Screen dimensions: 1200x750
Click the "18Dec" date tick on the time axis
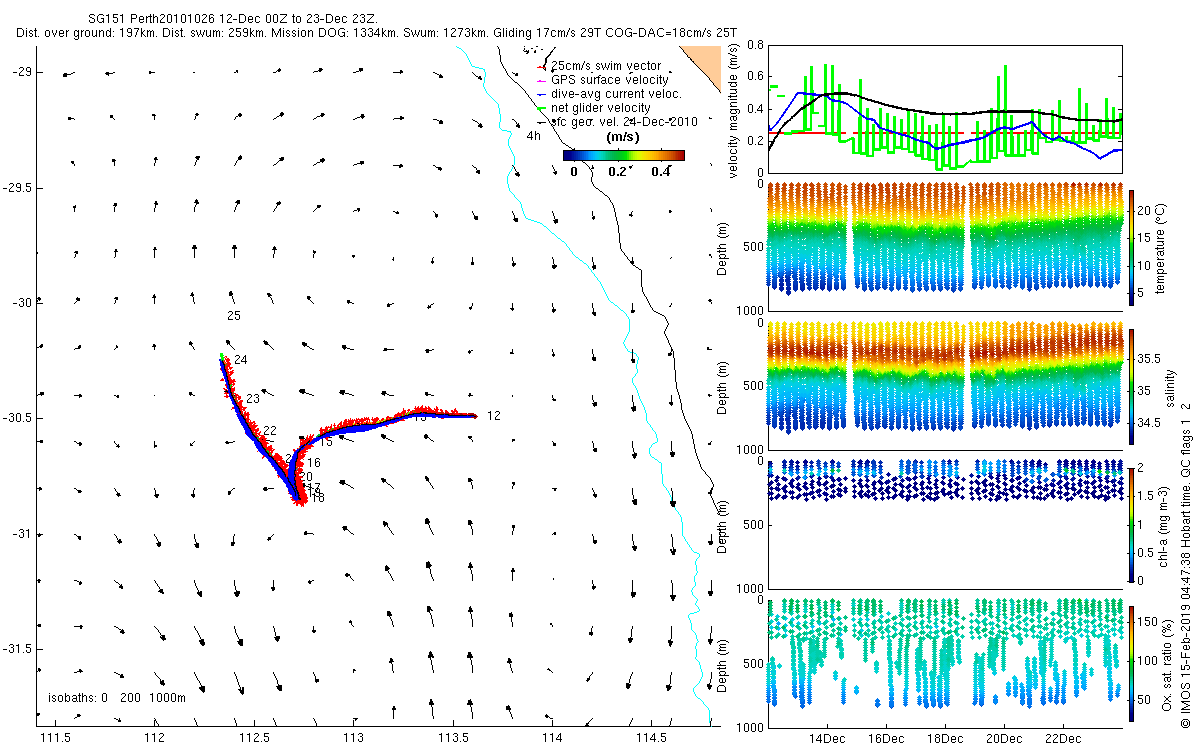pos(945,739)
